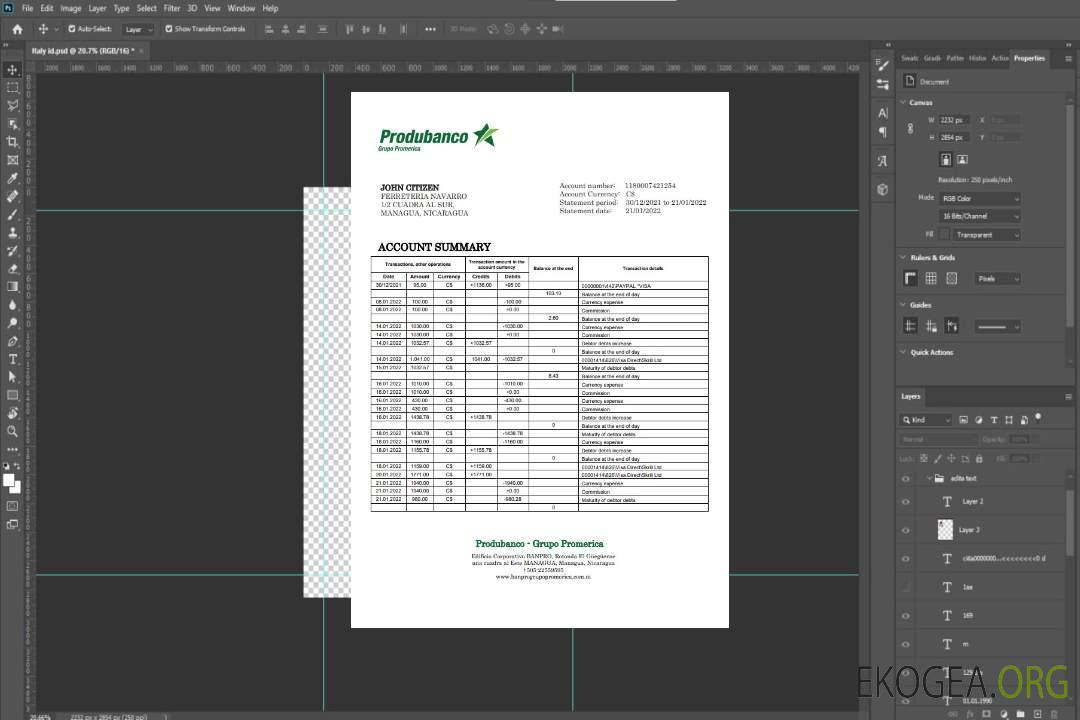Activate the Zoom tool
Image resolution: width=1080 pixels, height=720 pixels.
[13, 431]
